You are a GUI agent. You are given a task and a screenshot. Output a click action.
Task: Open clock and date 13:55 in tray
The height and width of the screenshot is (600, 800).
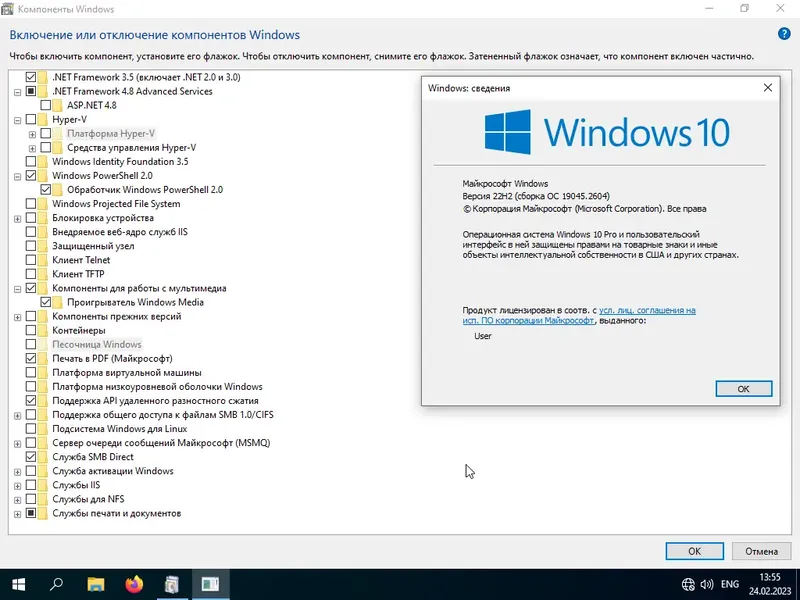pyautogui.click(x=770, y=584)
